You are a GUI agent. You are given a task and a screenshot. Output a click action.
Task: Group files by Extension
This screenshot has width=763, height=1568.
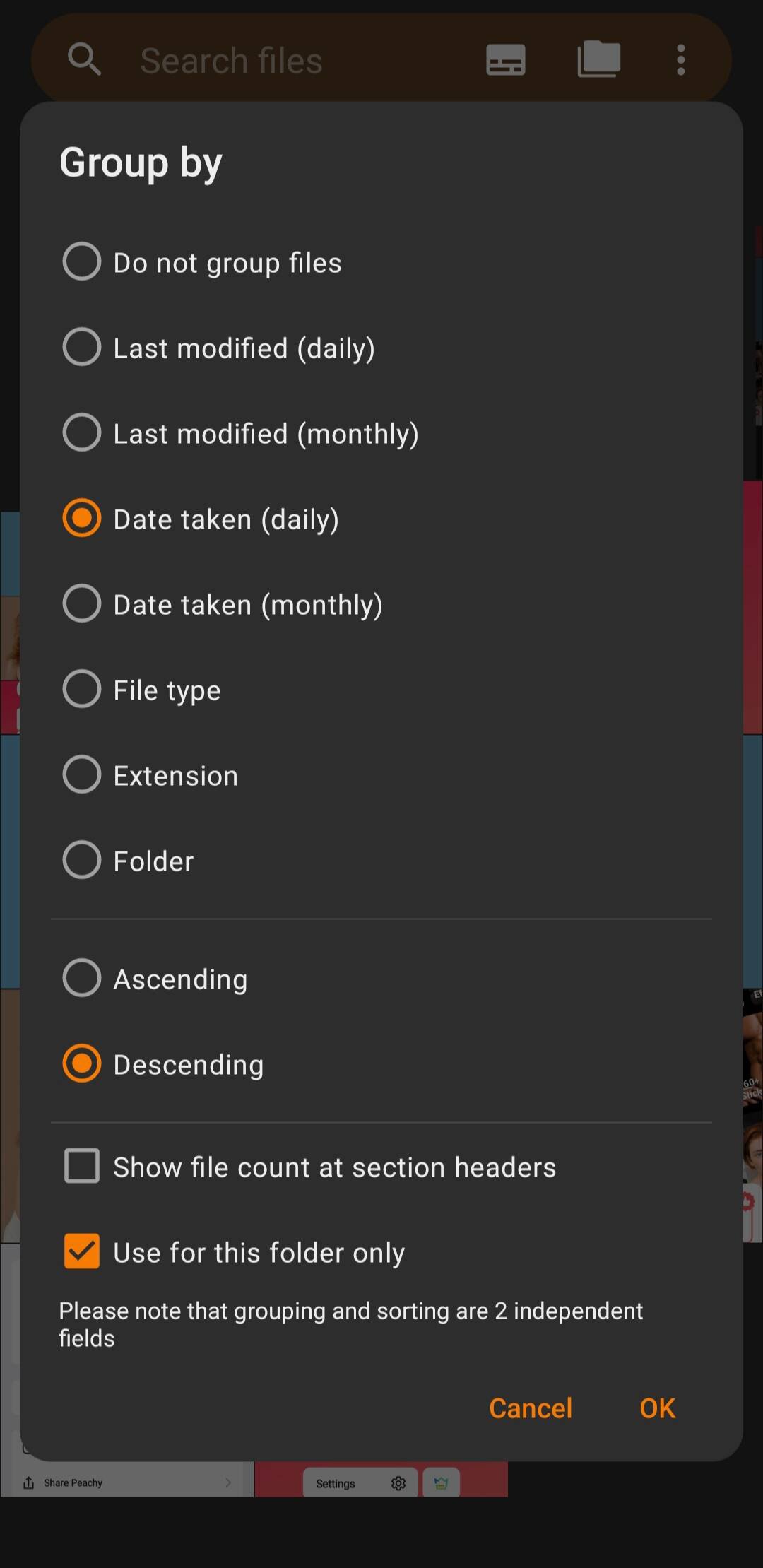(82, 774)
